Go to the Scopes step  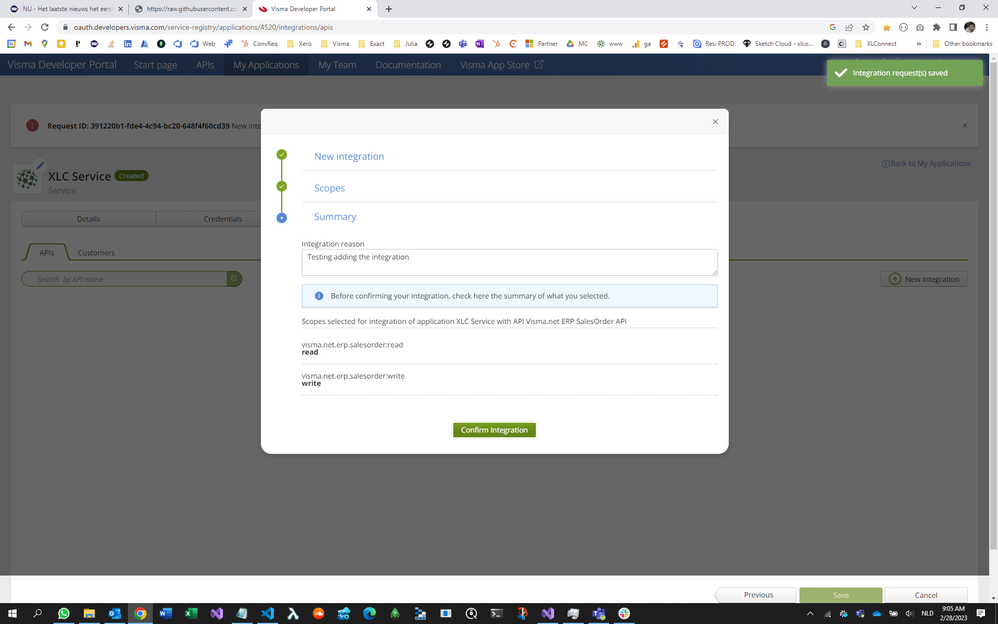coord(329,188)
